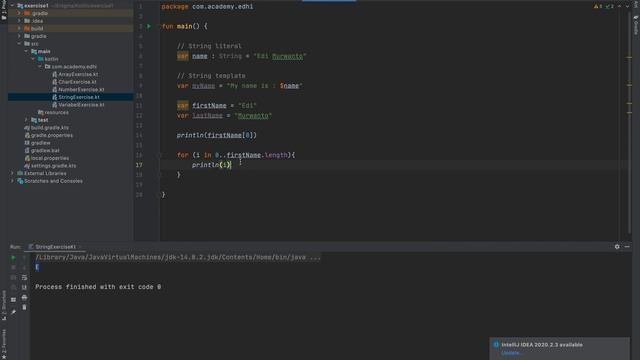
Task: Select StringExercise.kt in the project tree
Action: coord(79,97)
